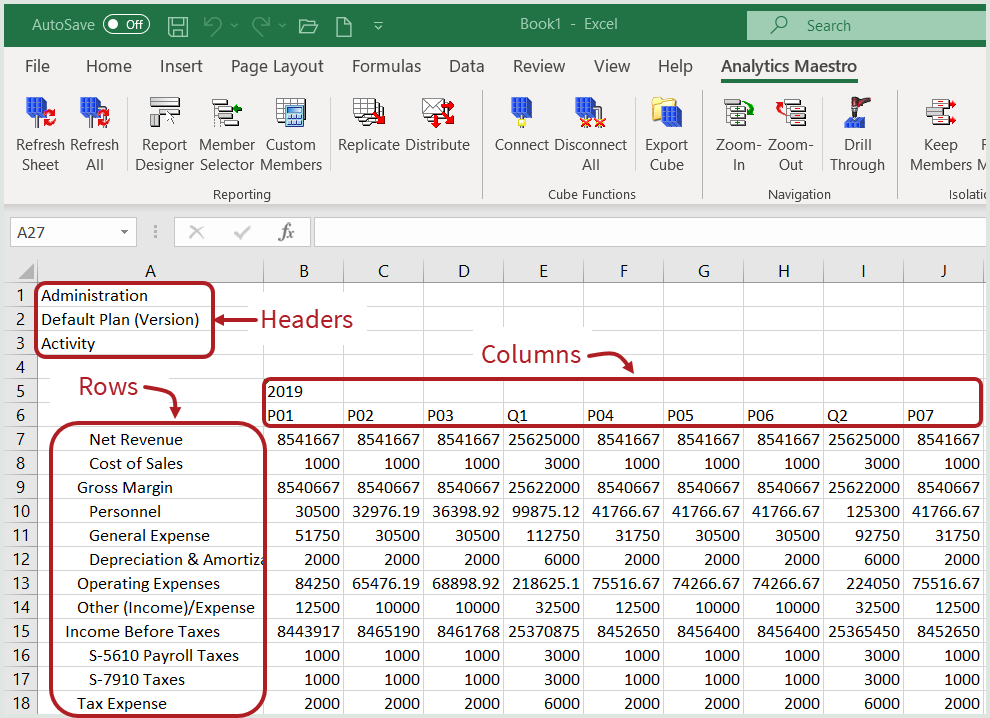Select the 2019 year cell
The height and width of the screenshot is (718, 990).
(304, 391)
